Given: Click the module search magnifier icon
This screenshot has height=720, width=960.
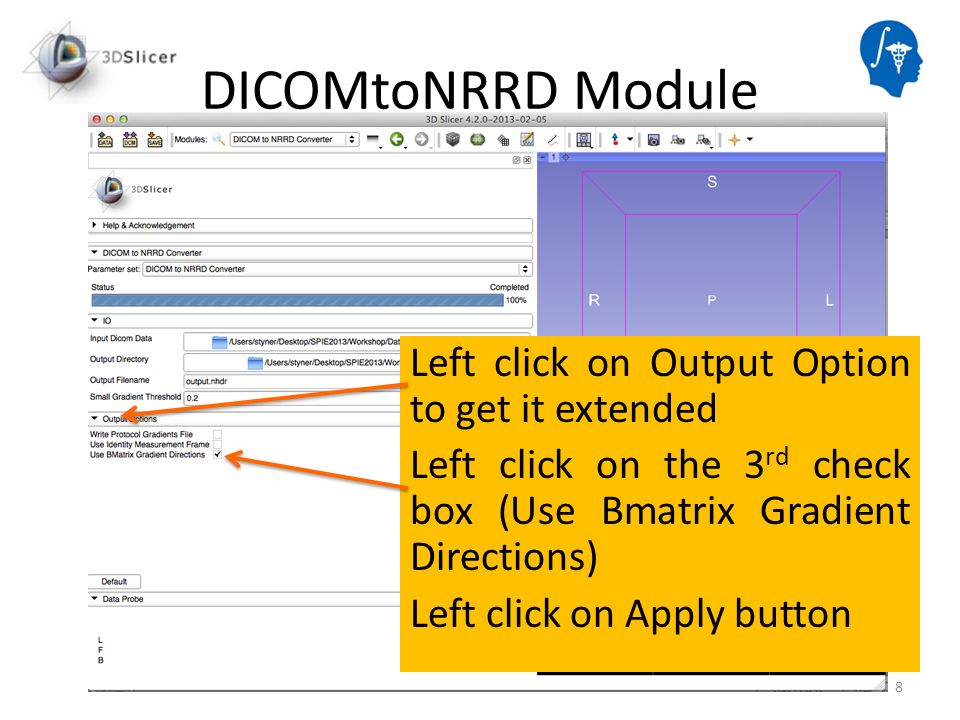Looking at the screenshot, I should click(x=219, y=140).
